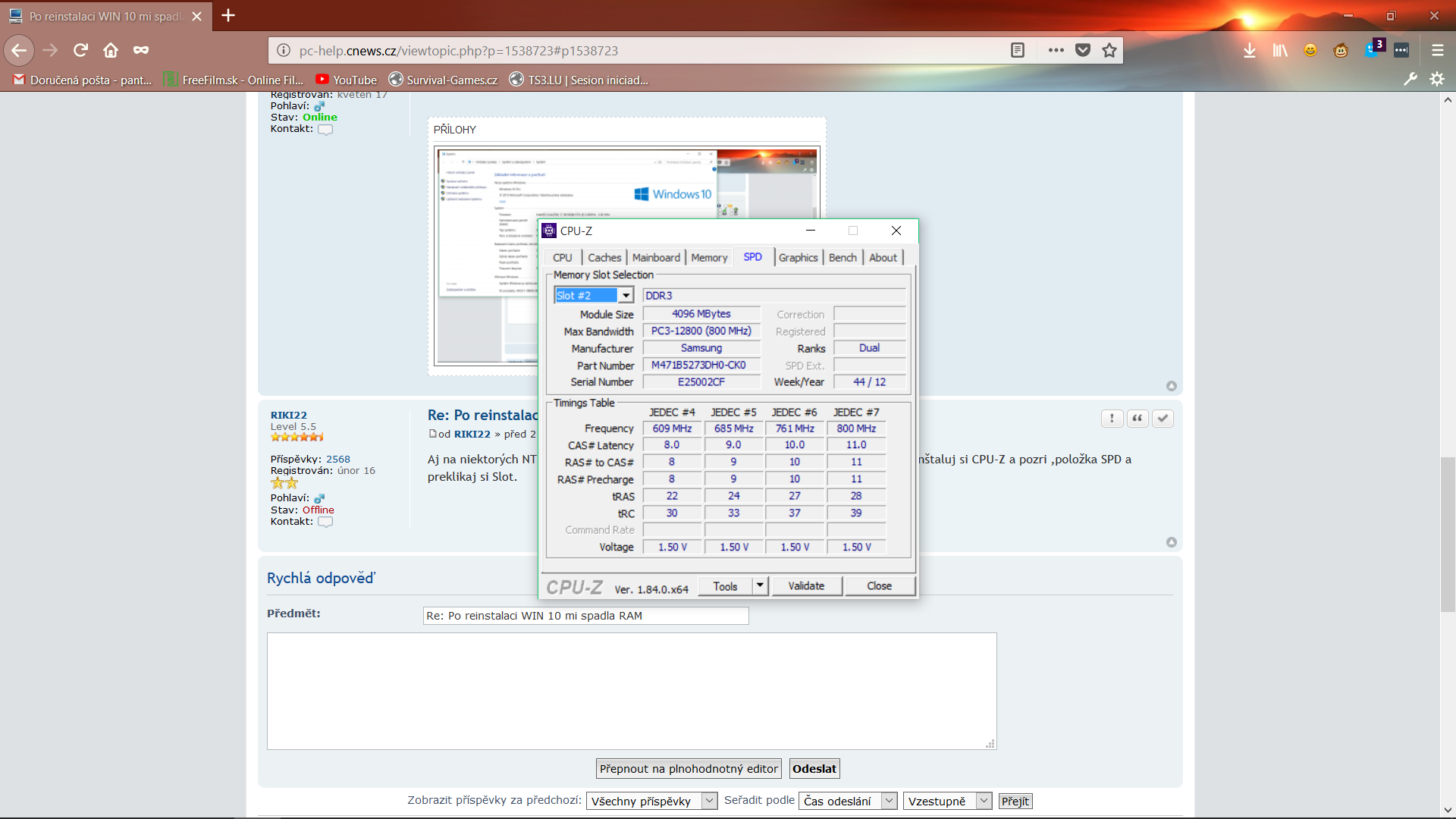The image size is (1456, 819).
Task: Click the Přejít button
Action: 1015,801
